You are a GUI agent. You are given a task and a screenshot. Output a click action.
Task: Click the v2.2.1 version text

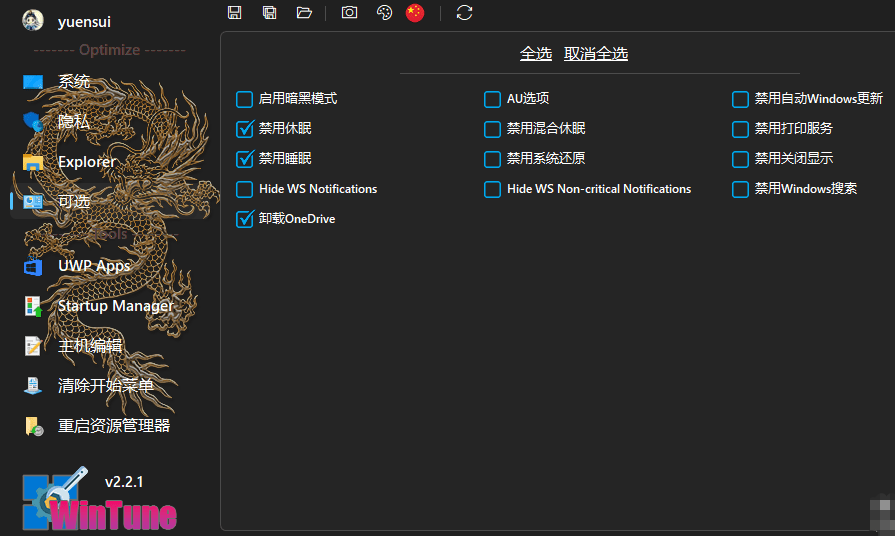(x=124, y=482)
